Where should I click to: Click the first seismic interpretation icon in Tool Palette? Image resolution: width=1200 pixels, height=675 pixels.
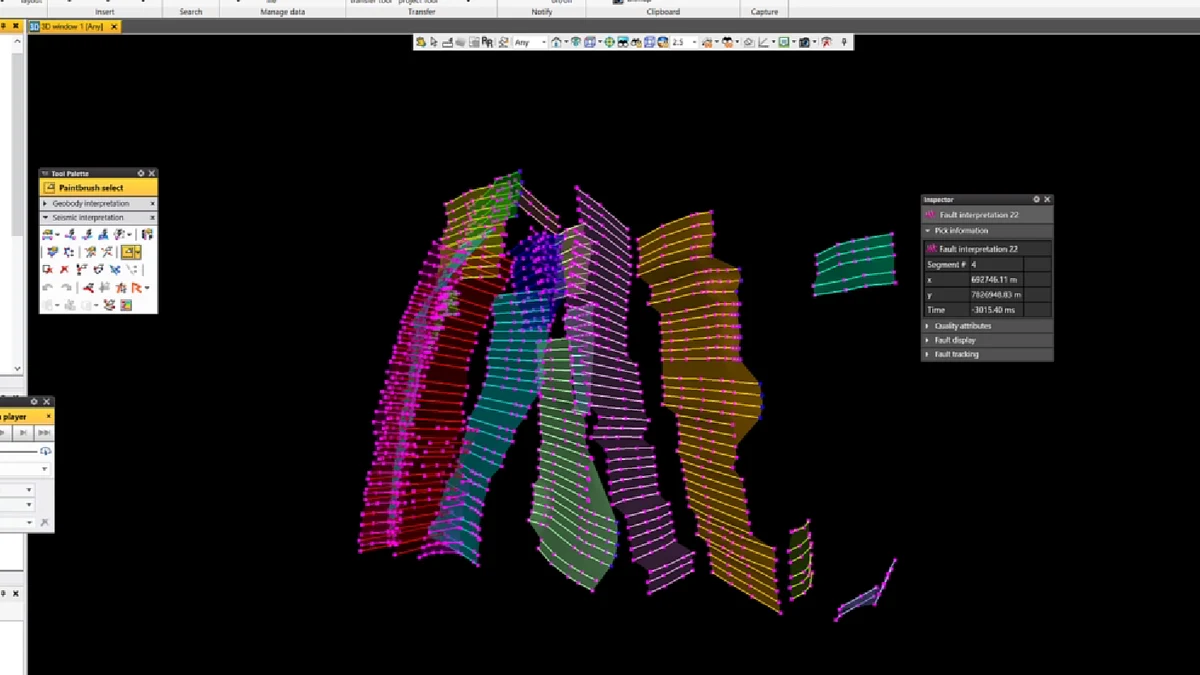(x=48, y=234)
